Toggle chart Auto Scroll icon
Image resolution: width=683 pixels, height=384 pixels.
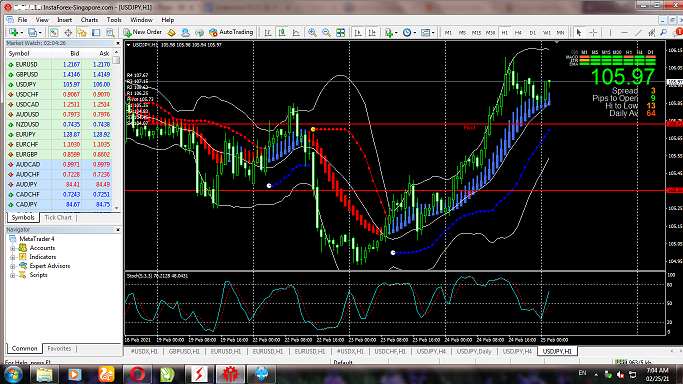(x=358, y=33)
